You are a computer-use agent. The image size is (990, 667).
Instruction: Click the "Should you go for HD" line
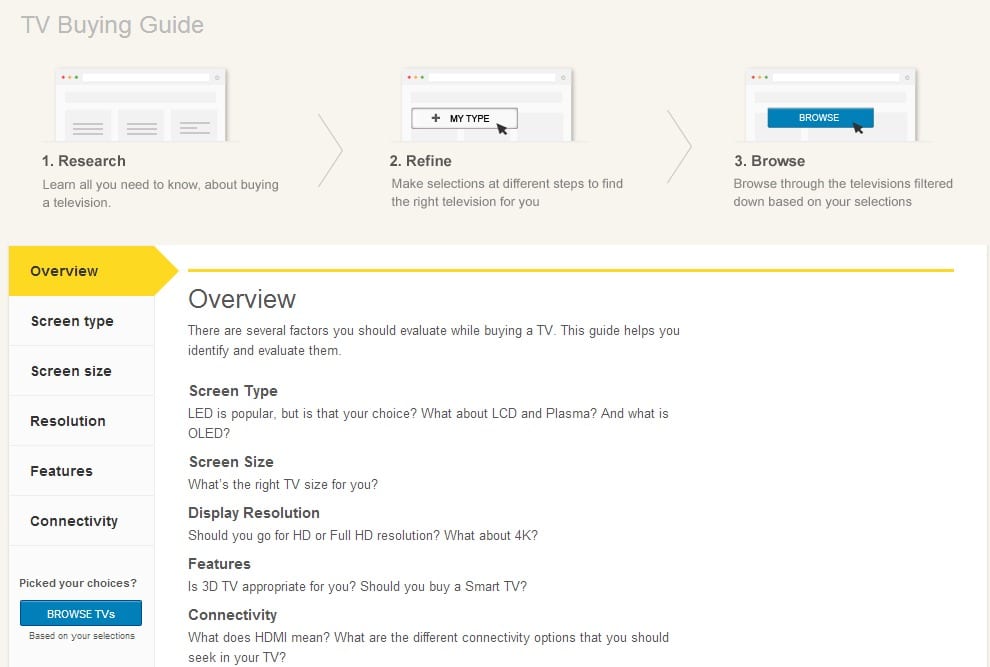coord(363,536)
